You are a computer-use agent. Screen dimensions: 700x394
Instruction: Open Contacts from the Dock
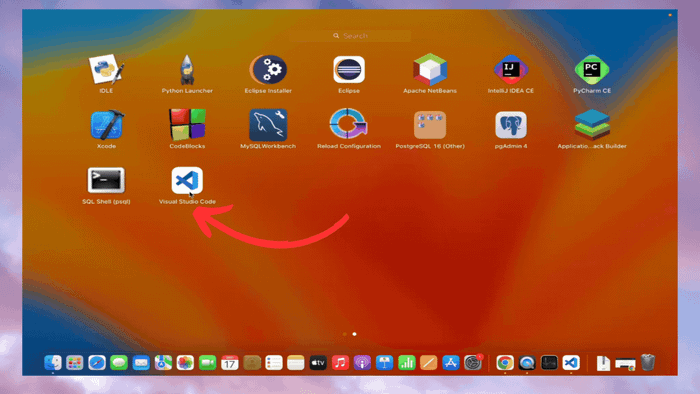pos(252,363)
